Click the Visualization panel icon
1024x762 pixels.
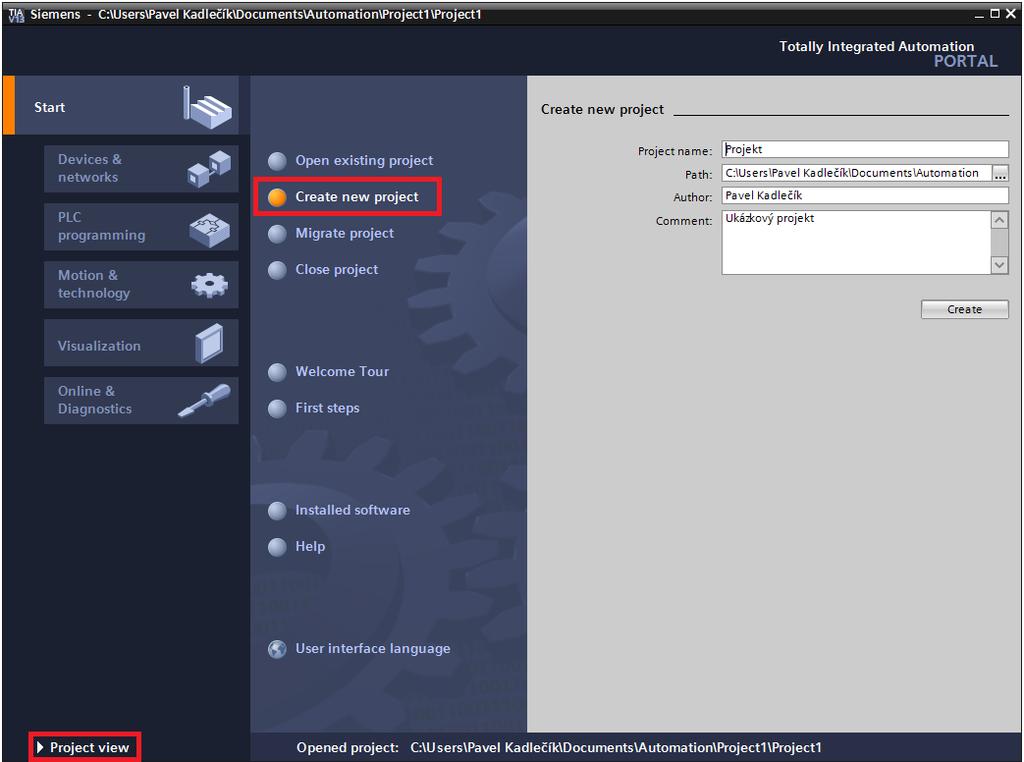coord(209,343)
